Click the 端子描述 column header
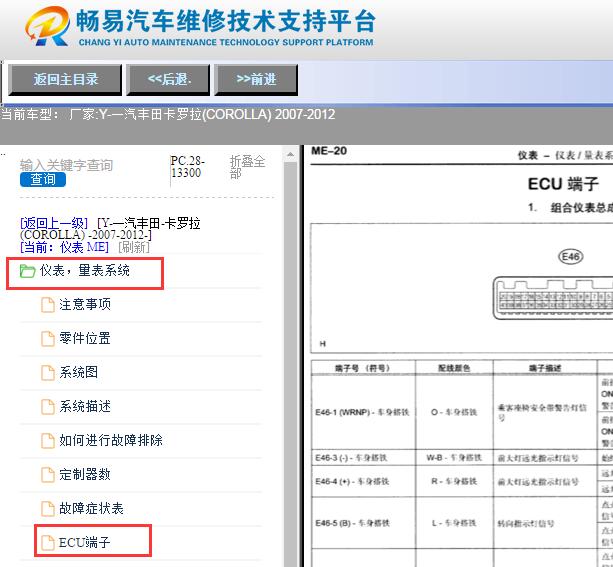The width and height of the screenshot is (613, 567). (545, 368)
